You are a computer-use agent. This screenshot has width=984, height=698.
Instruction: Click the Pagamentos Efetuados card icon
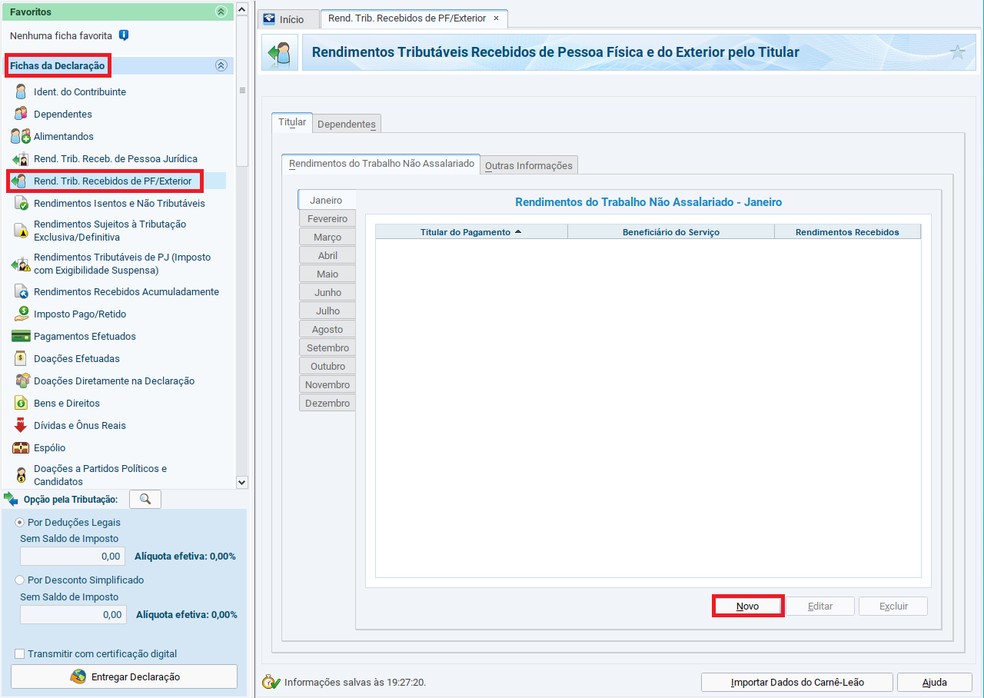click(20, 336)
